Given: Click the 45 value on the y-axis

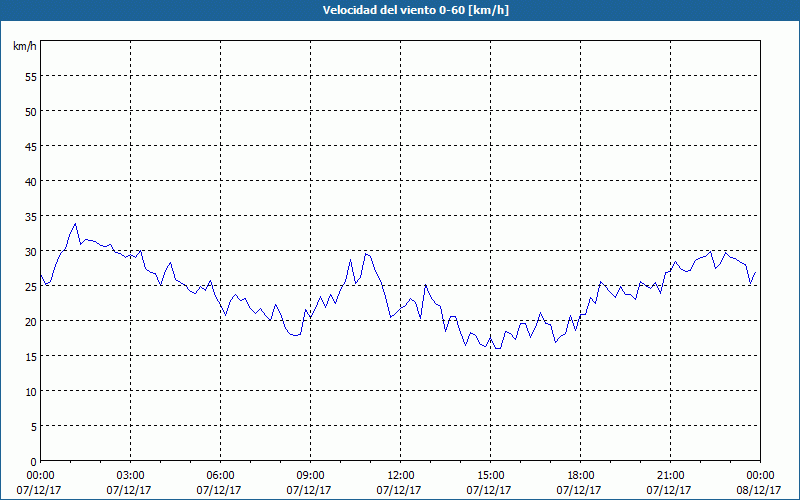Looking at the screenshot, I should pyautogui.click(x=31, y=146).
